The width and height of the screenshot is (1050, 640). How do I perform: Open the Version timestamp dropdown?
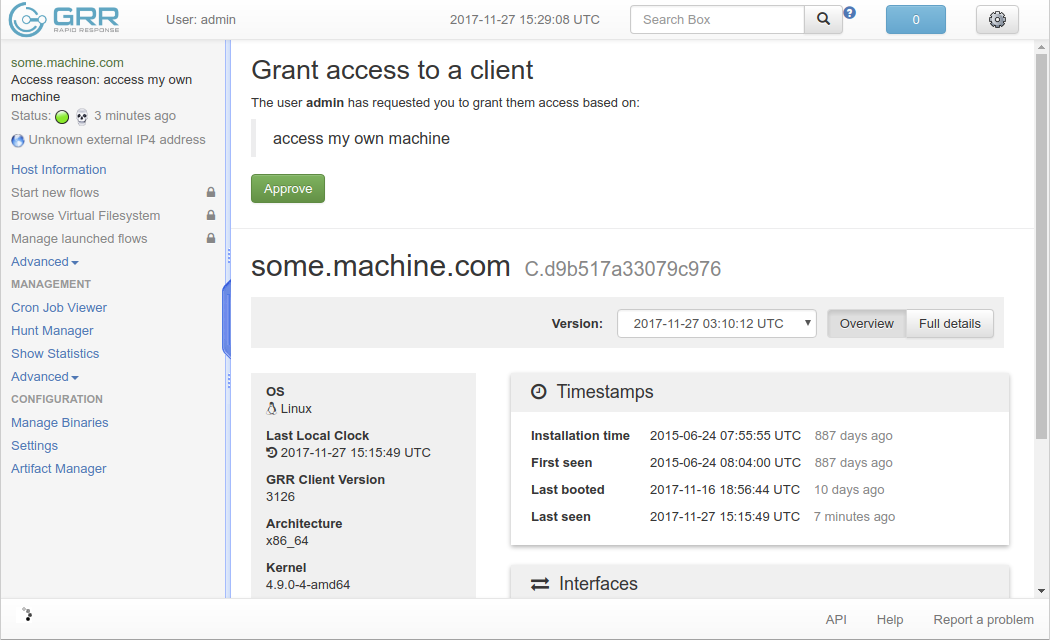pos(717,323)
